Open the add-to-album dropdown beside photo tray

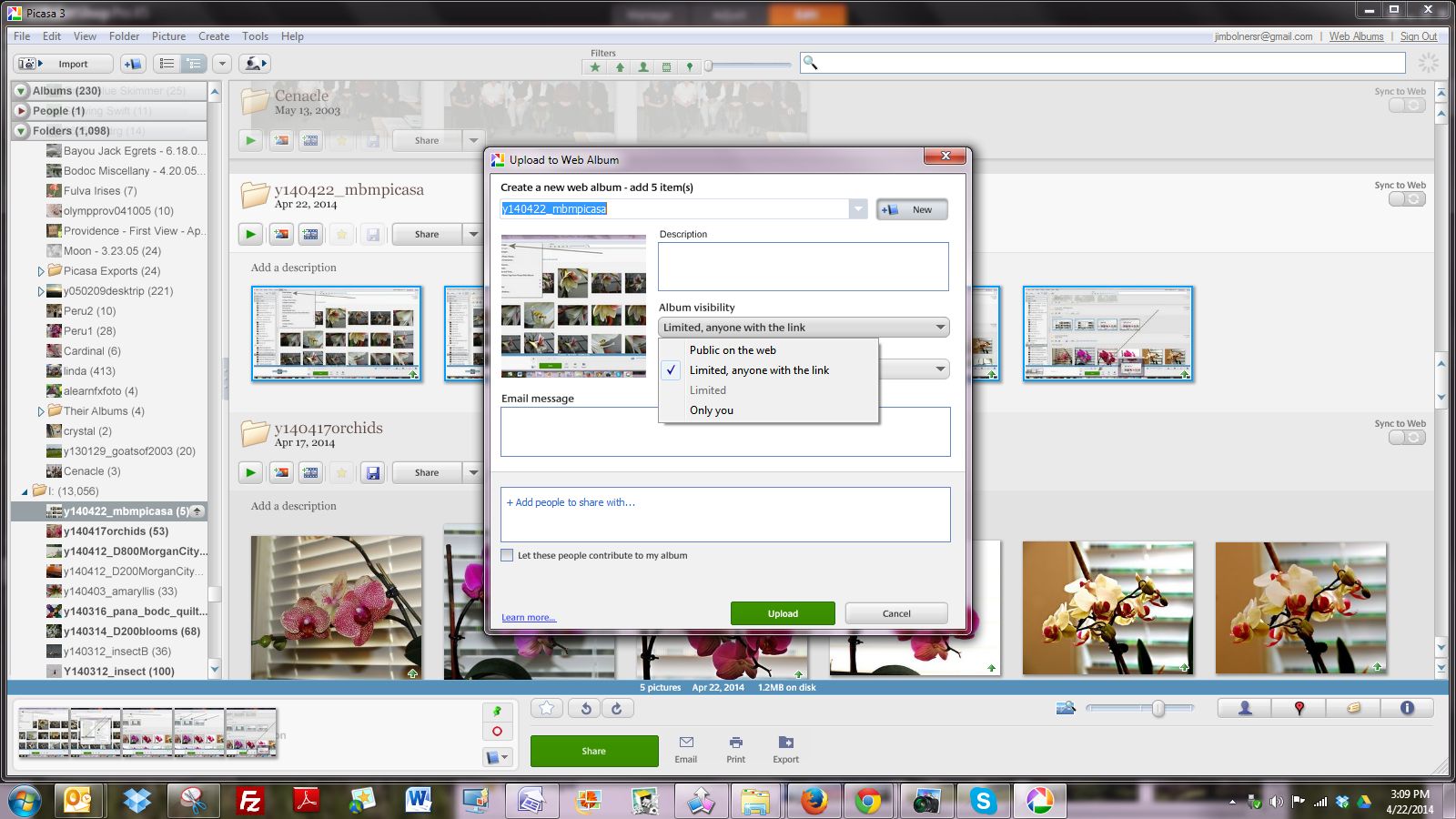coord(497,757)
